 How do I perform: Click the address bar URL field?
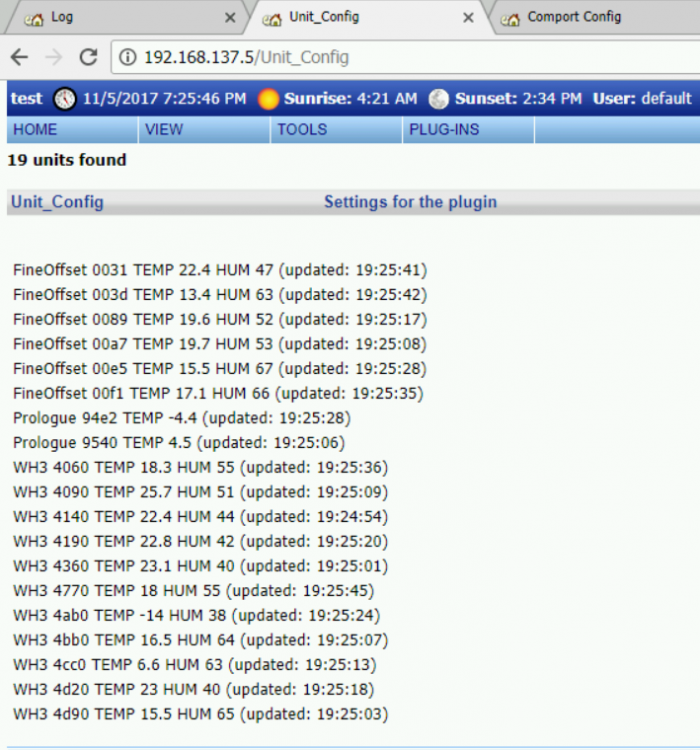pyautogui.click(x=407, y=57)
